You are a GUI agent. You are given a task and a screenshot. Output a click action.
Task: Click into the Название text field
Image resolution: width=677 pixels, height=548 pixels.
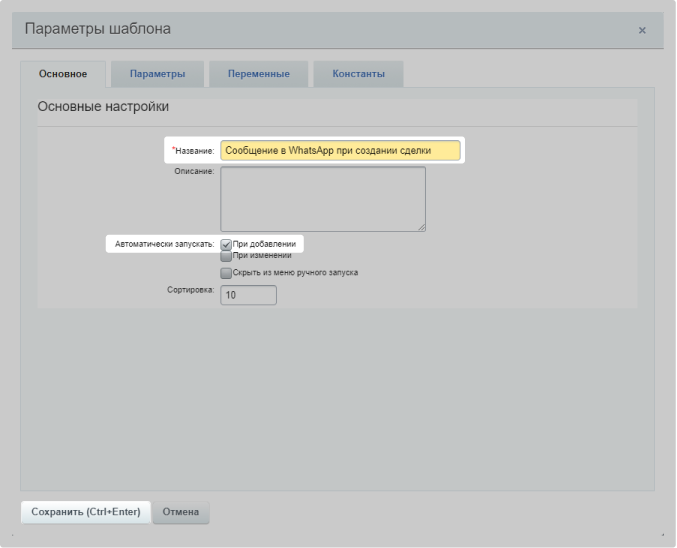click(x=340, y=150)
